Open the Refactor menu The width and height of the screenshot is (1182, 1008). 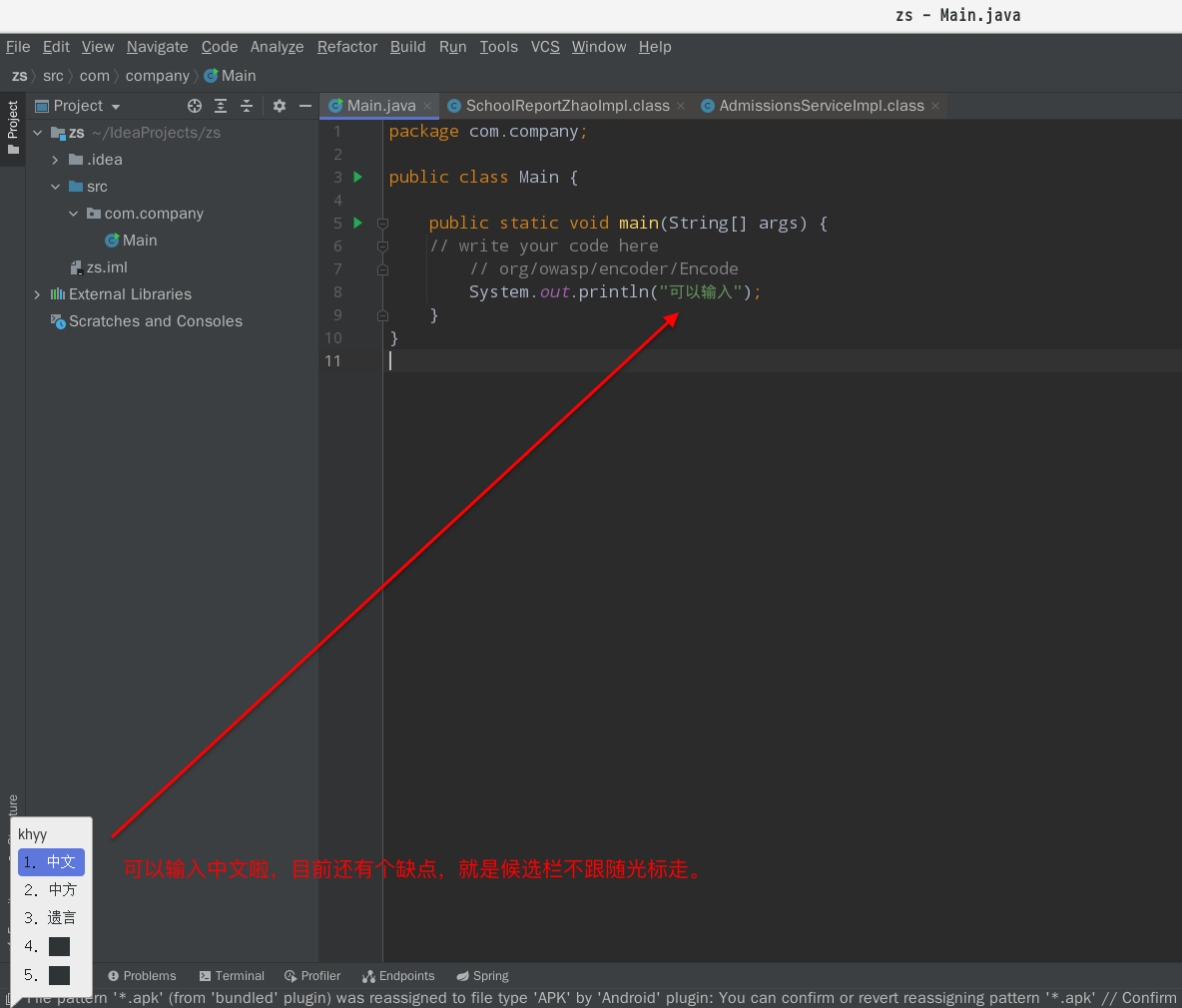(346, 47)
